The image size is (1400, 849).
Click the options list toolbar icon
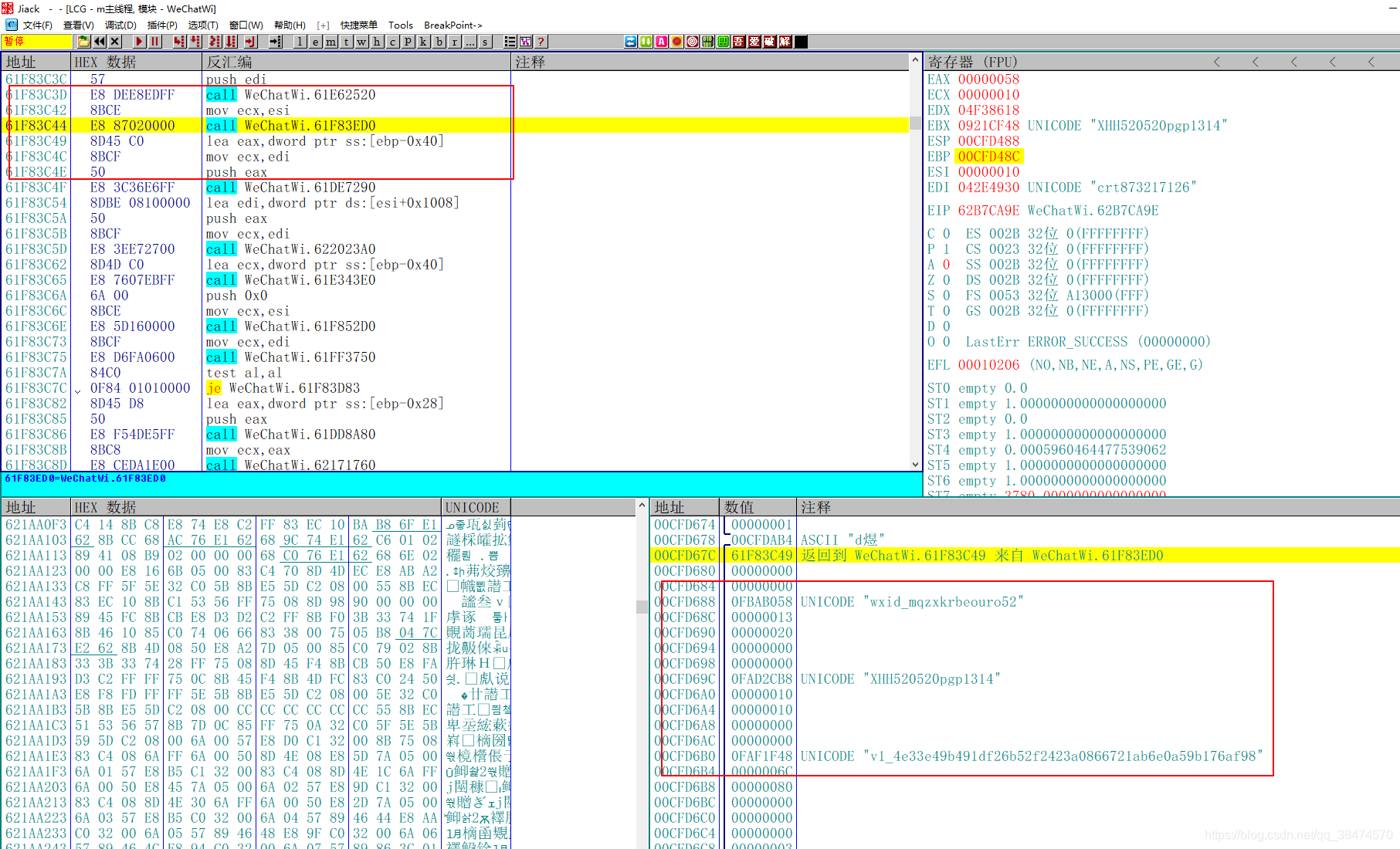click(x=510, y=42)
